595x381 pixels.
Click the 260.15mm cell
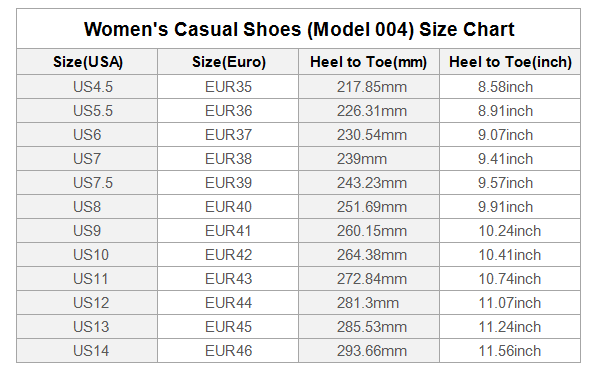tap(369, 231)
